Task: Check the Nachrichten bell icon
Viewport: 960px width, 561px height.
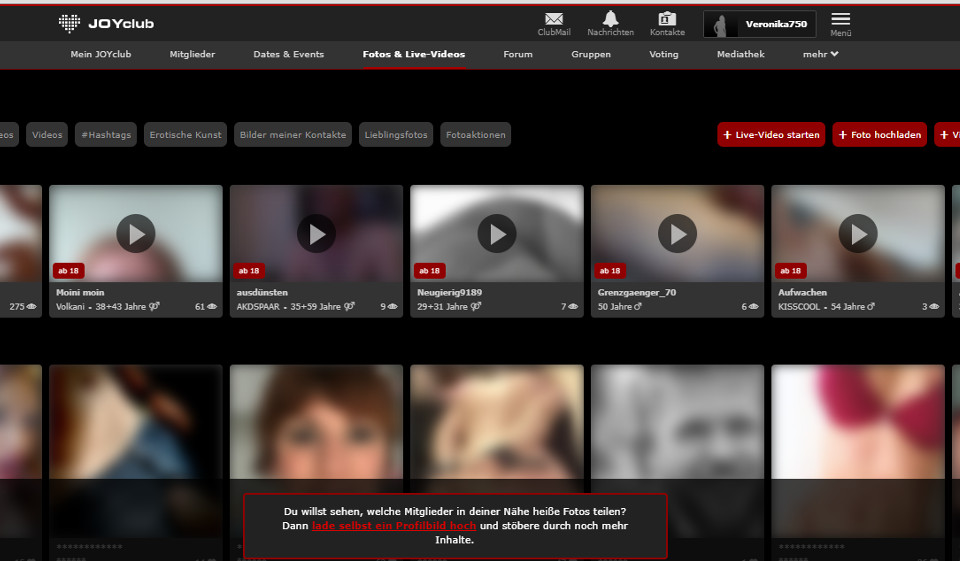Action: pyautogui.click(x=610, y=19)
